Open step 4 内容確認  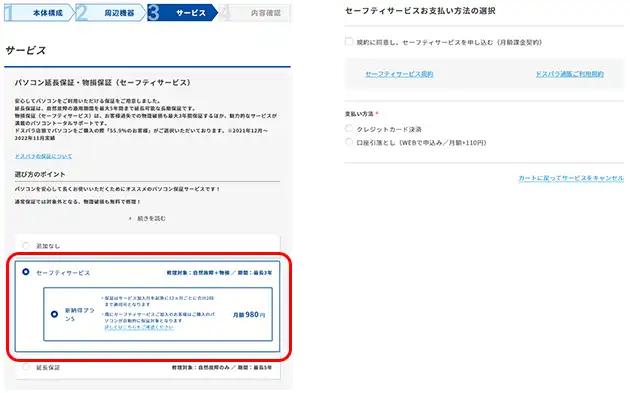pos(255,12)
